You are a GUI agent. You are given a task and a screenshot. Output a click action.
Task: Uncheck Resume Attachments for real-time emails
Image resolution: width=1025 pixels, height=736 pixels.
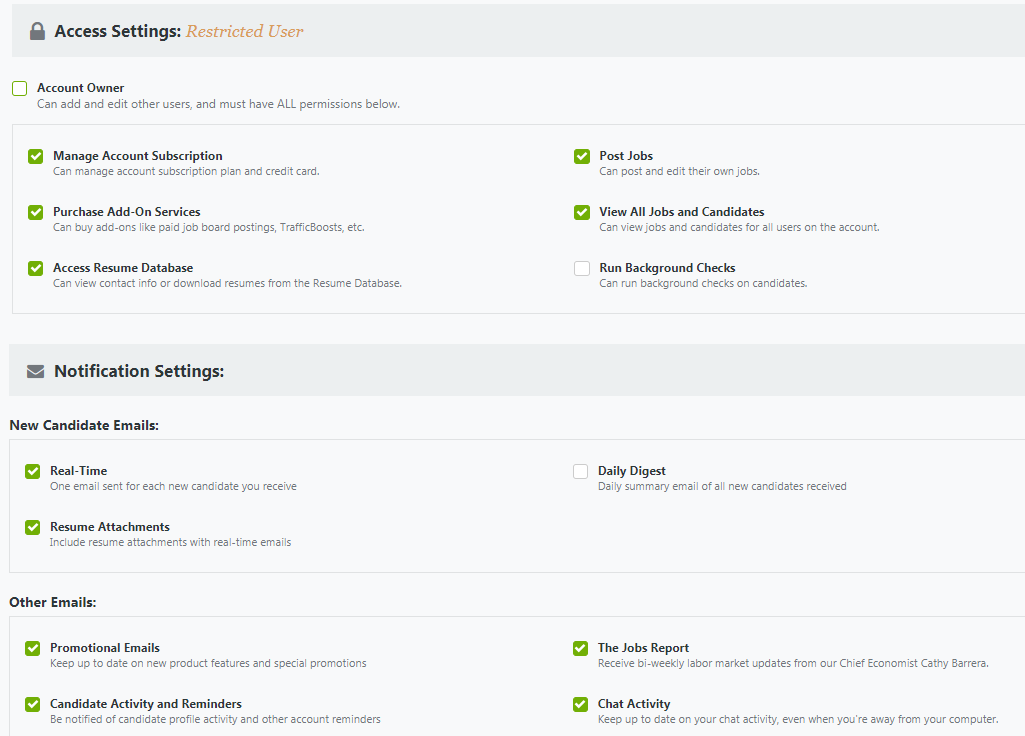point(35,527)
